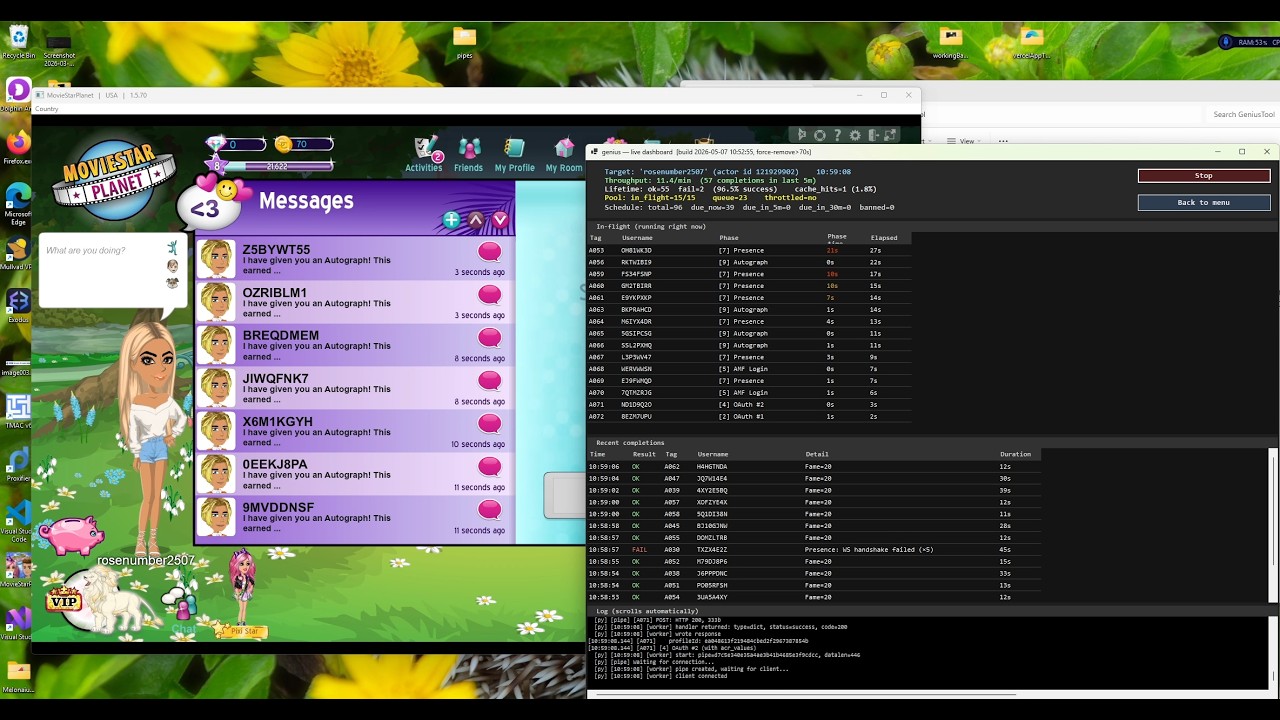Open Z5BYWT55 avatar thumbnail in messages
The width and height of the screenshot is (1280, 720).
tap(217, 259)
